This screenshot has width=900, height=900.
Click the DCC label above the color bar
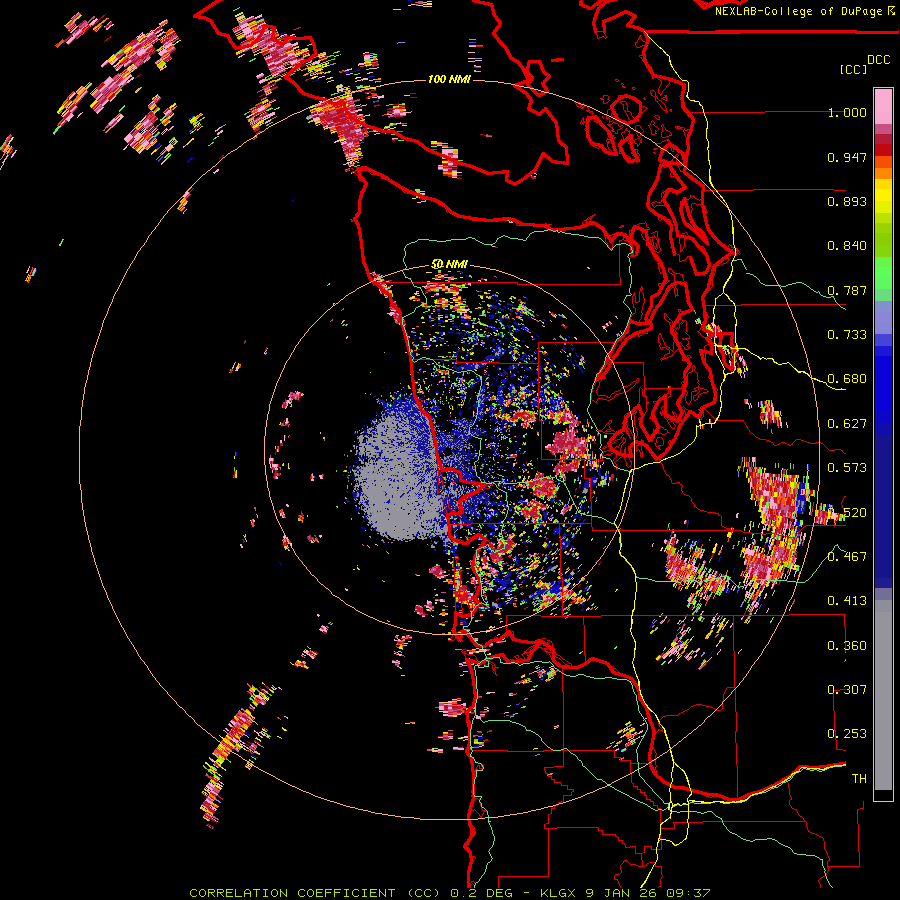click(878, 60)
